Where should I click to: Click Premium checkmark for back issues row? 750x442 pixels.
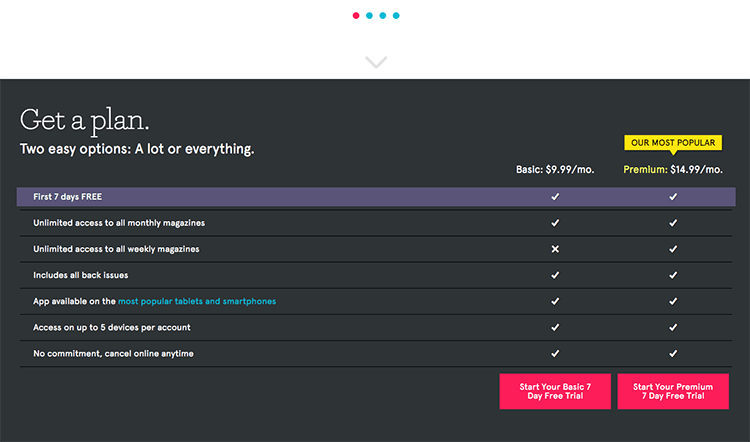point(673,275)
